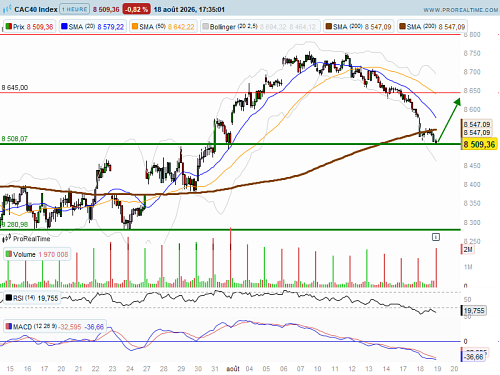
Task: Select the Prix 8 509,36 legend entry
Action: [x=29, y=27]
